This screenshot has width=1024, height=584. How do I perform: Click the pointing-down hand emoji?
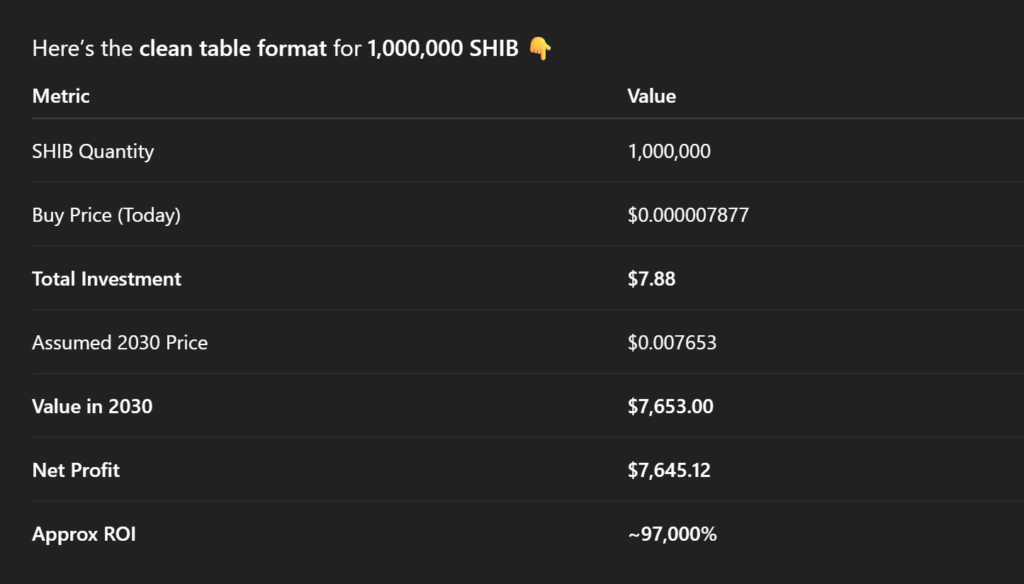click(x=539, y=48)
